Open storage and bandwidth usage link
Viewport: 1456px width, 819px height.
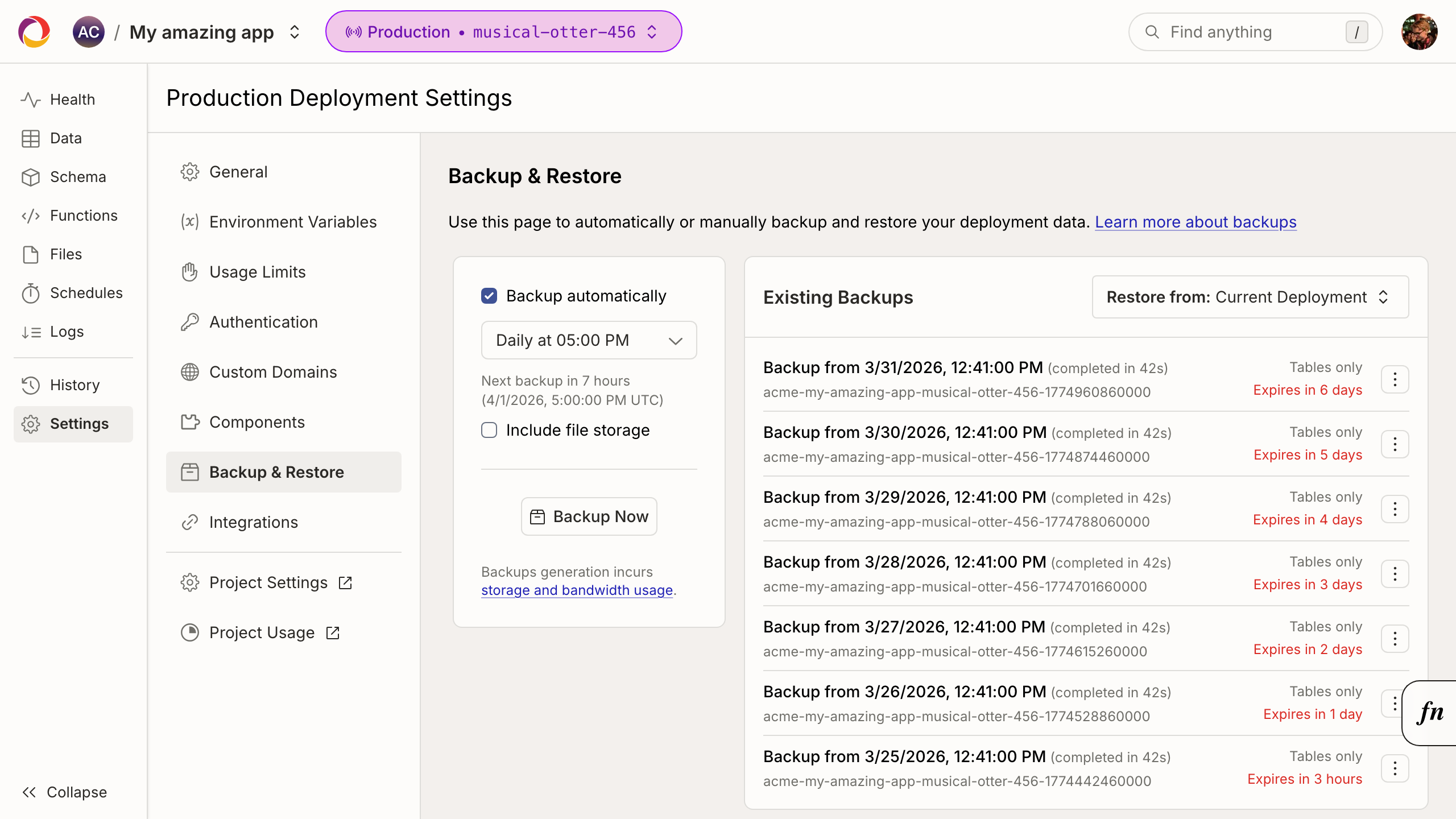pos(577,590)
